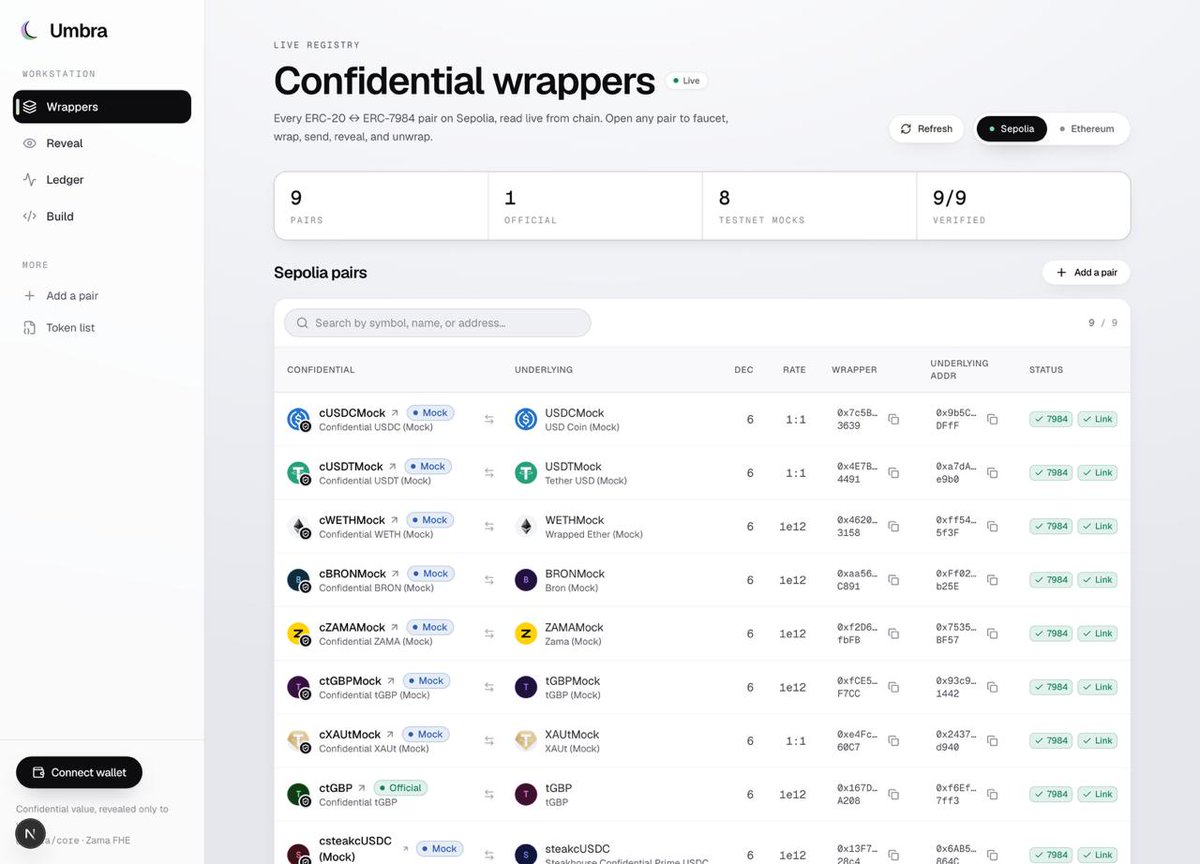The height and width of the screenshot is (864, 1200).
Task: Copy the tGBPMock underlying address
Action: point(992,687)
